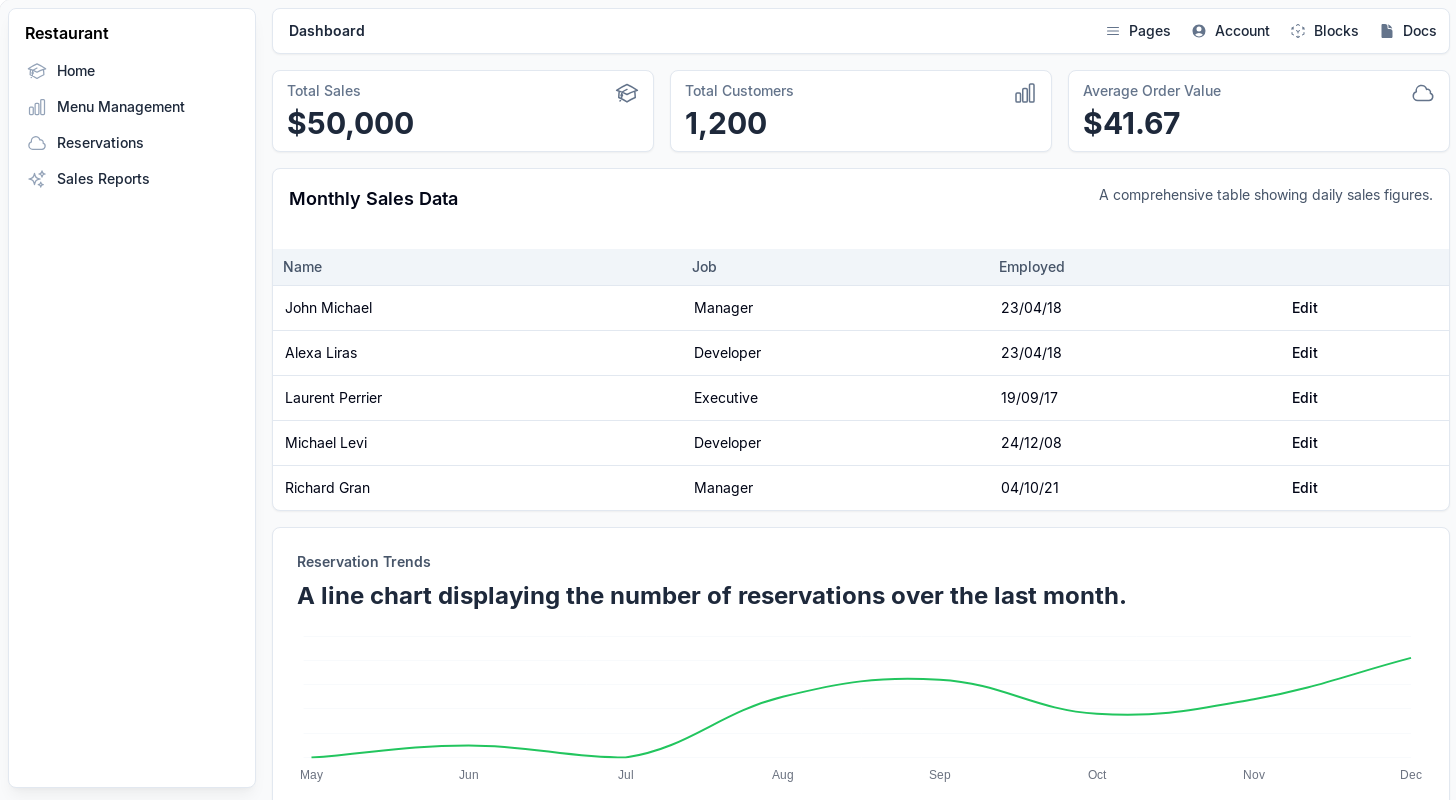This screenshot has width=1456, height=800.
Task: Click the Total Customers bar chart icon
Action: coord(1025,93)
